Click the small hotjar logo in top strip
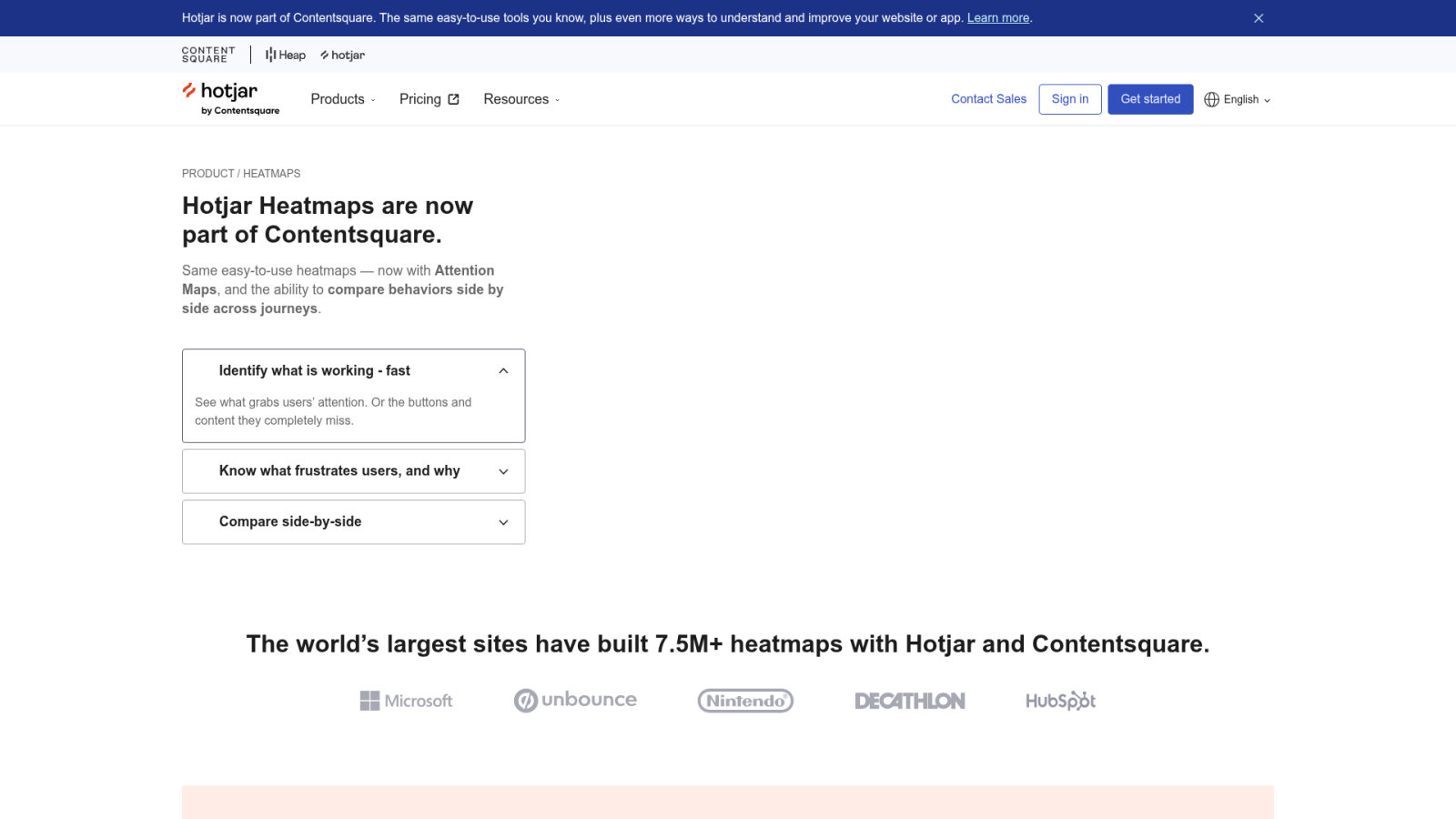1456x819 pixels. 342,55
